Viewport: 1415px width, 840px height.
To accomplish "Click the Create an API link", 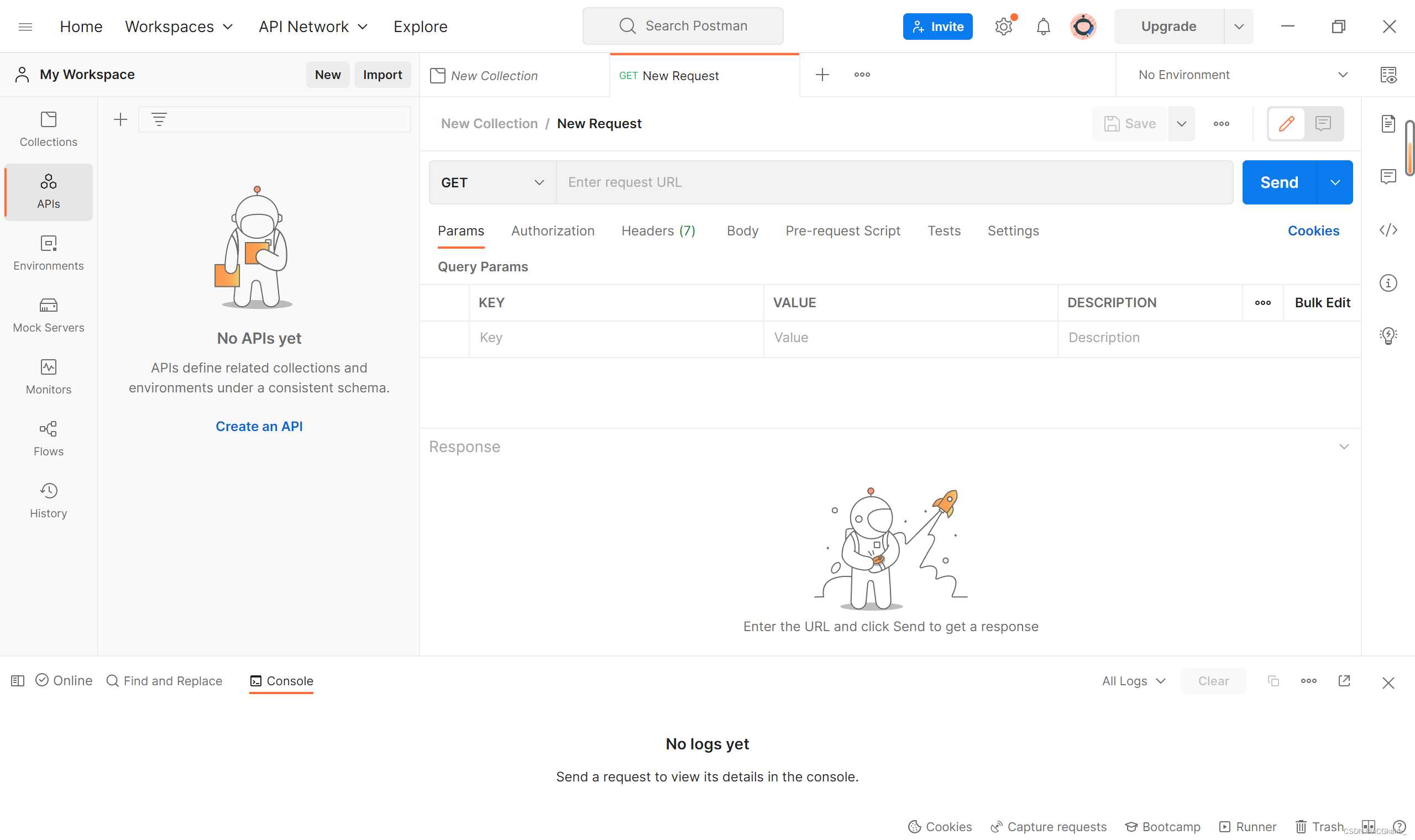I will (259, 426).
